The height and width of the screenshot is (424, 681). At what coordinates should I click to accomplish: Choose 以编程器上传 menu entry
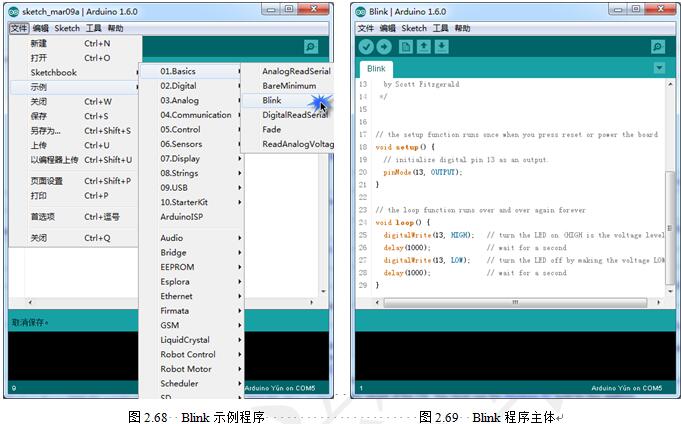[75, 160]
